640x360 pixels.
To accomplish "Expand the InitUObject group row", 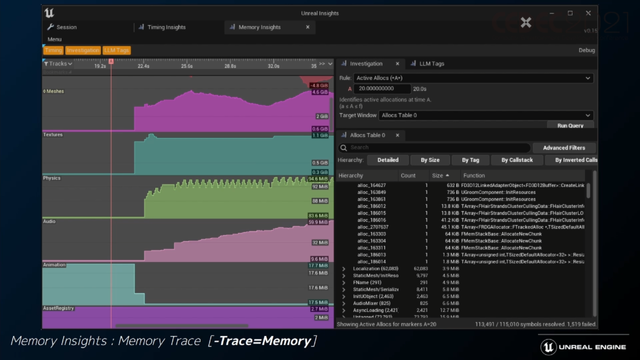I will (x=344, y=296).
